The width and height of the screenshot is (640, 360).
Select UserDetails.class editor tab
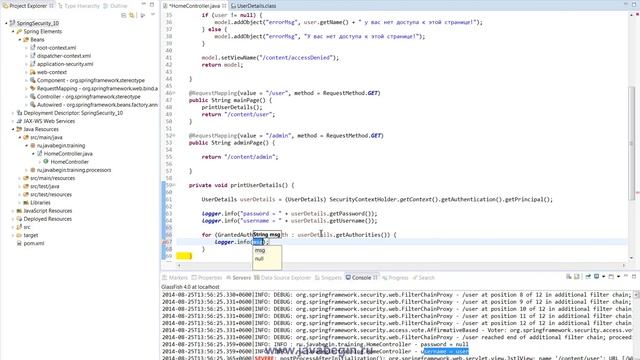253,6
